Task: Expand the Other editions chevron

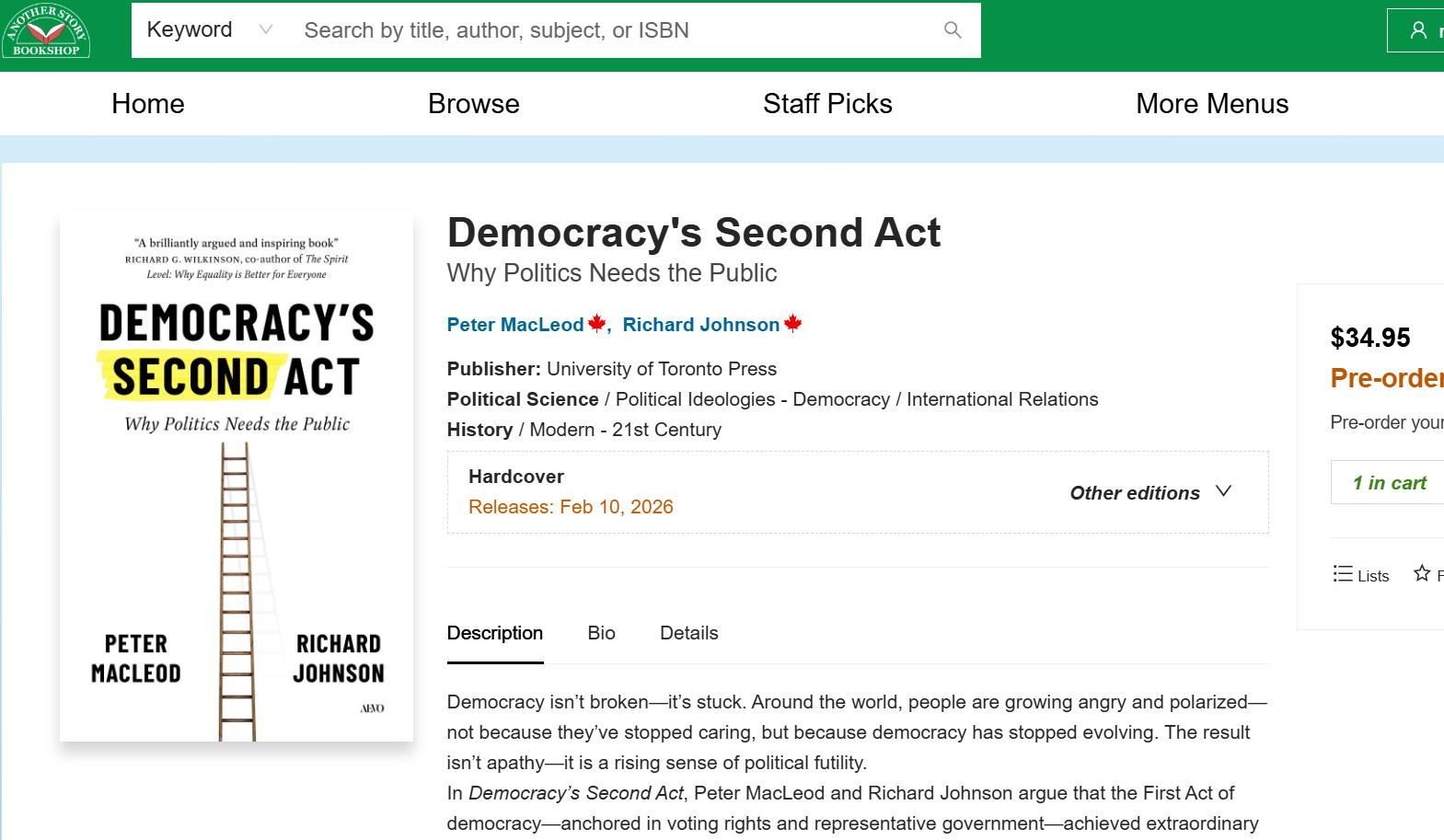Action: (x=1223, y=492)
